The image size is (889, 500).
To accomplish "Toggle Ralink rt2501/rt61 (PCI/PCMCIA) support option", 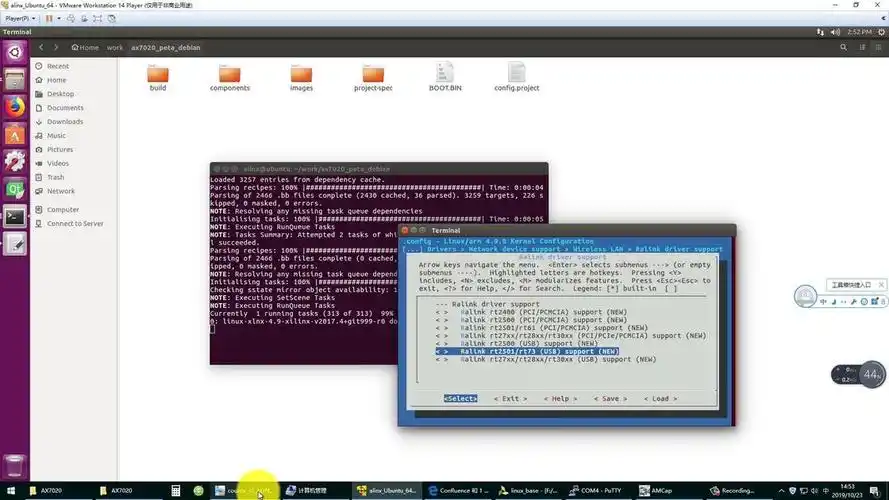I will (541, 328).
